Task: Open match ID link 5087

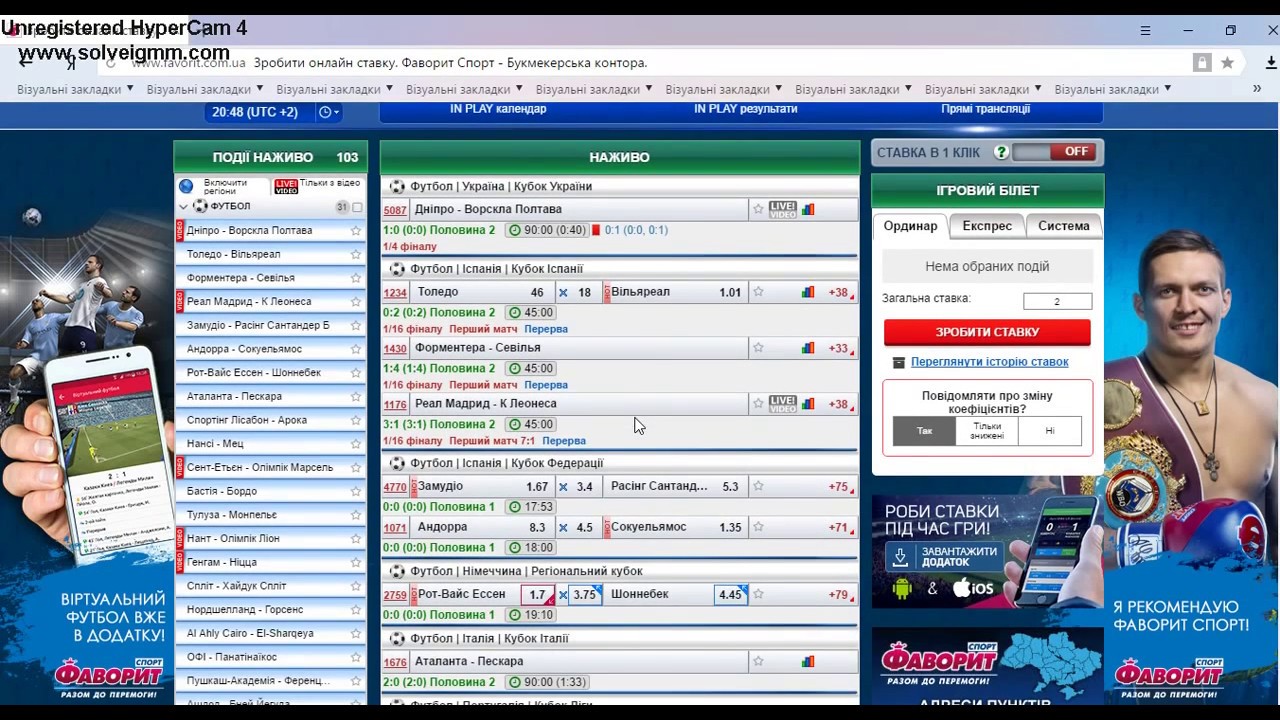Action: tap(395, 210)
